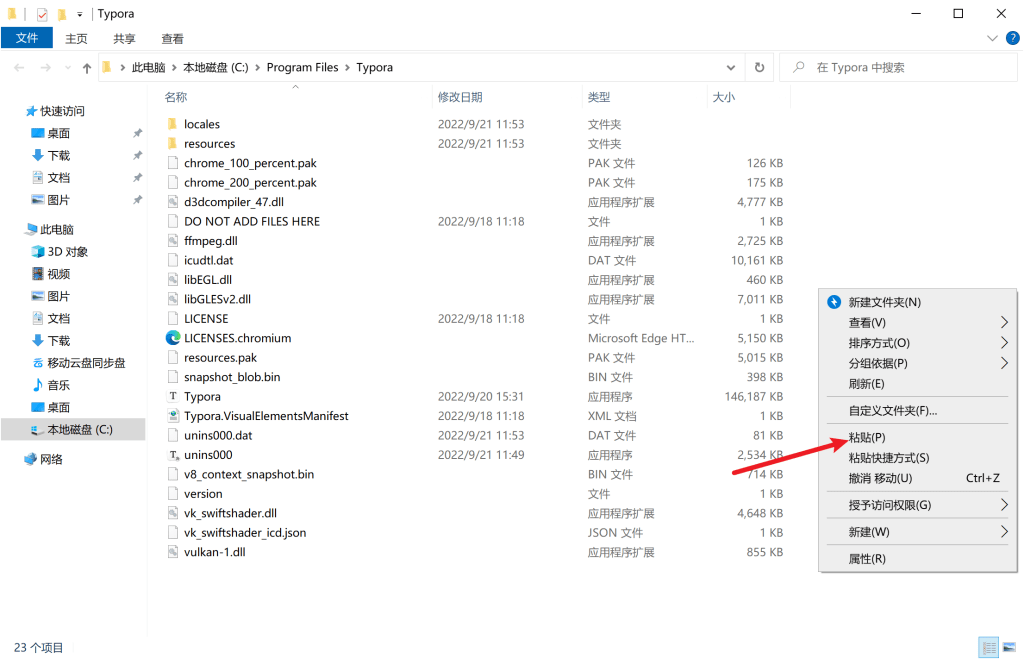The width and height of the screenshot is (1024, 659).
Task: Open the blue Help question mark icon
Action: (x=1012, y=38)
